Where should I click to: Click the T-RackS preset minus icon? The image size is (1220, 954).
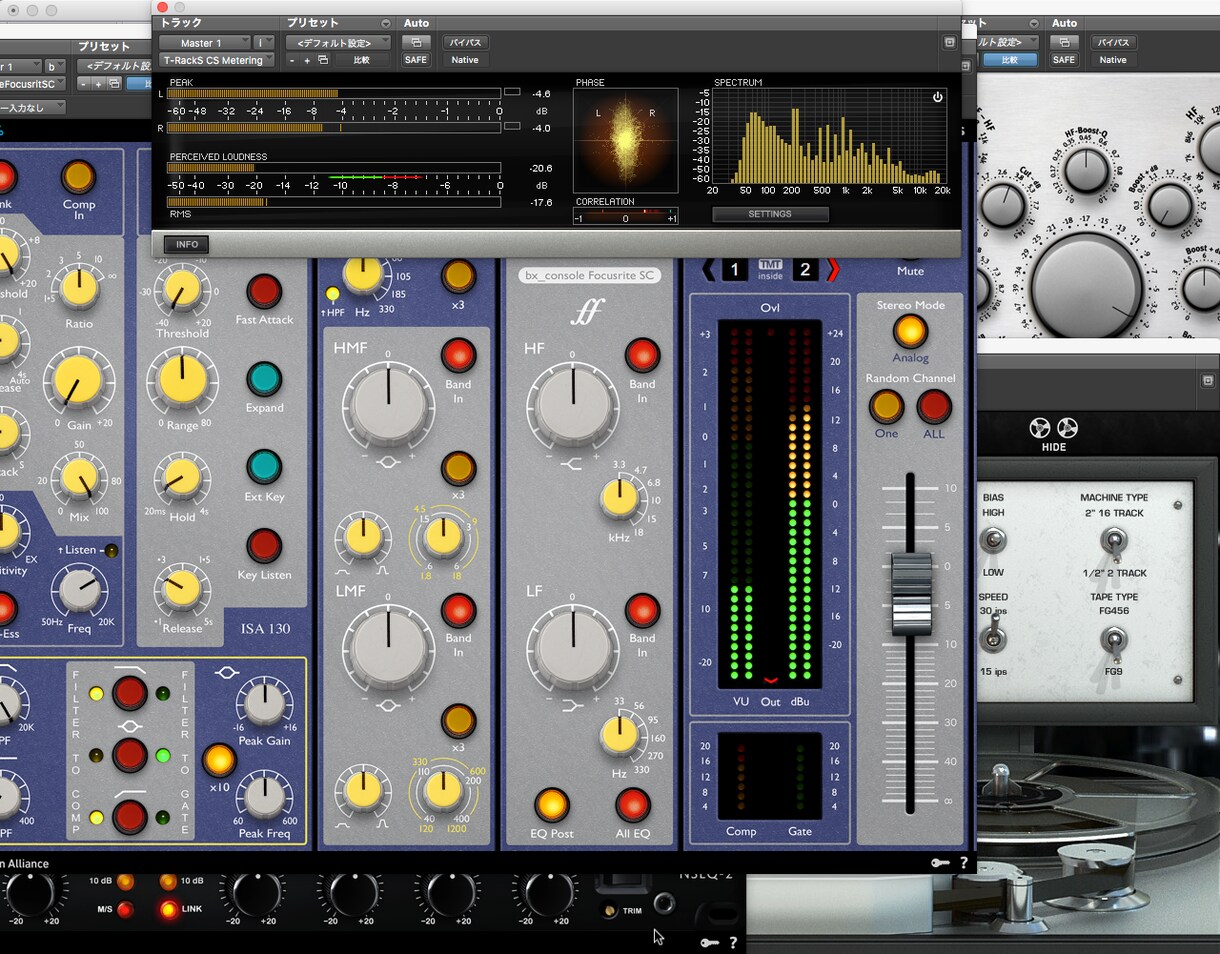coord(292,60)
